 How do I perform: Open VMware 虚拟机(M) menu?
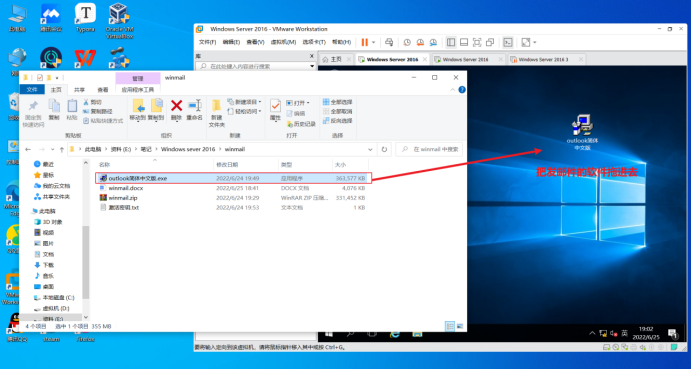[283, 42]
